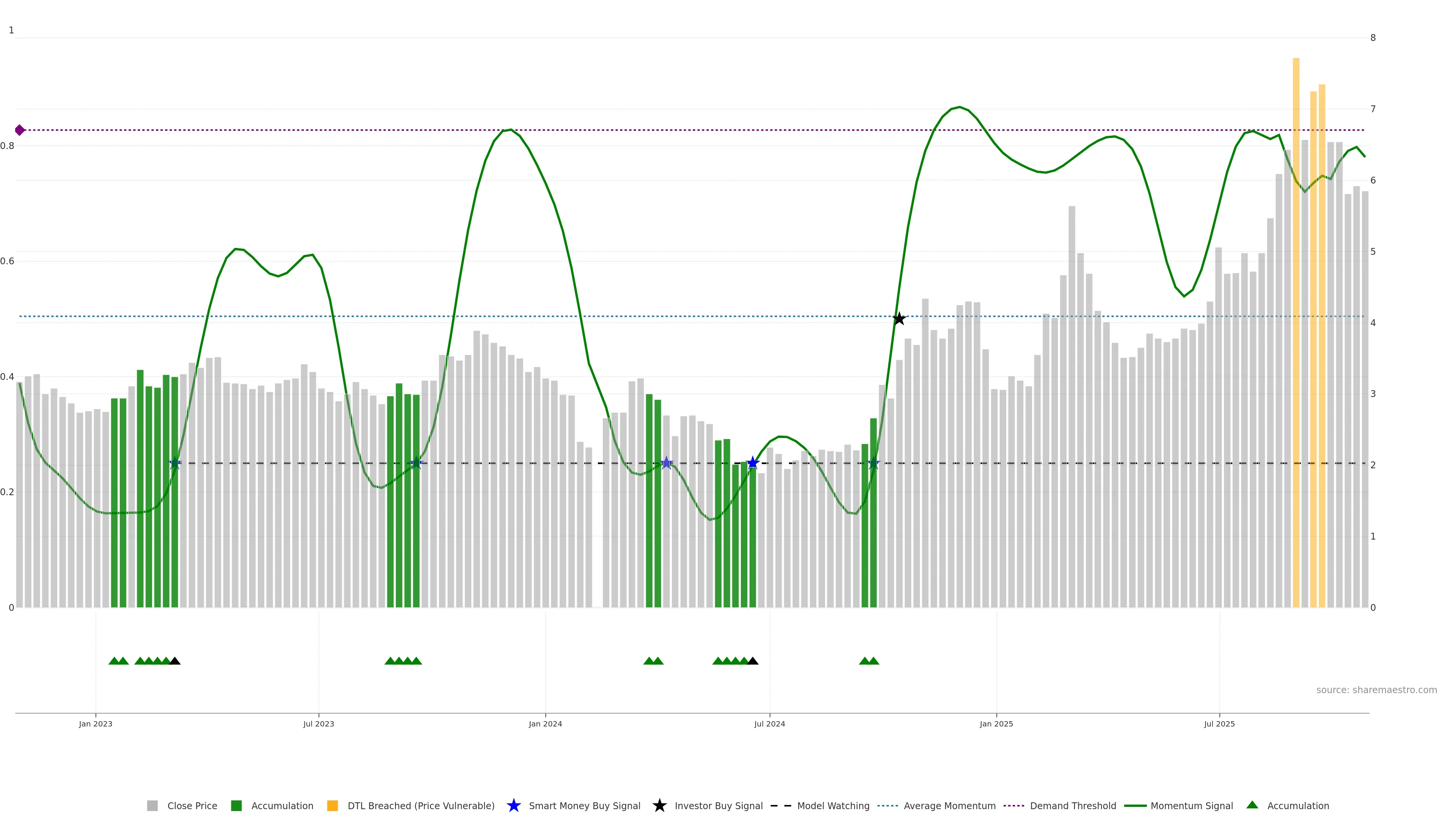Image resolution: width=1456 pixels, height=819 pixels.
Task: Click the bright blue star just before Jul 2024
Action: 752,463
